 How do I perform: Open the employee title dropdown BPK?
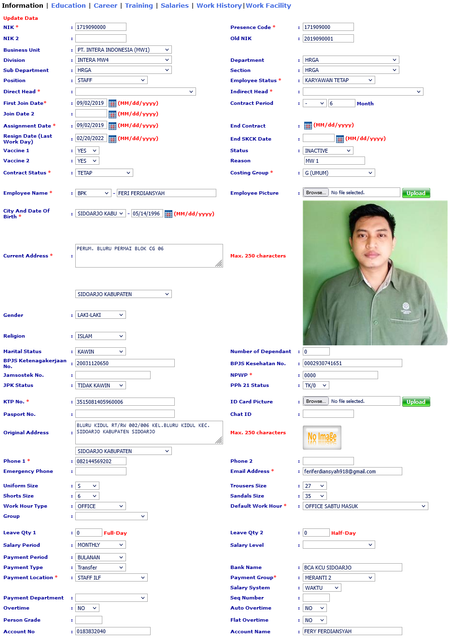[93, 193]
